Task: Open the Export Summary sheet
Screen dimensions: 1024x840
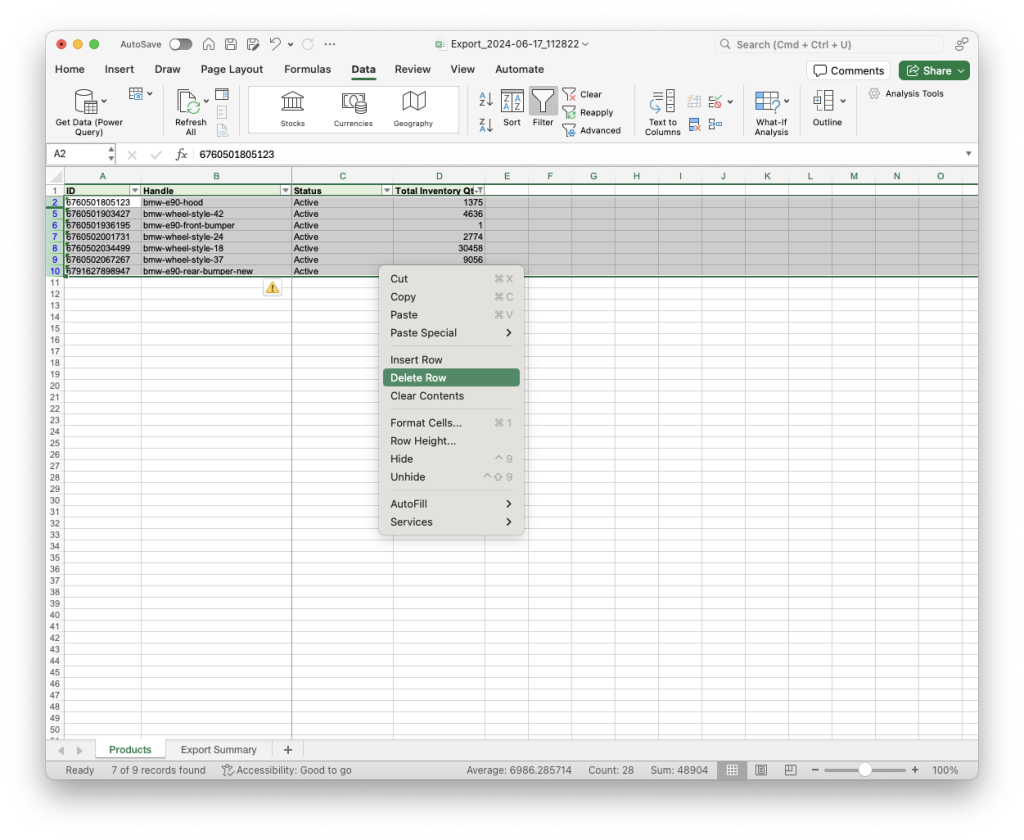Action: coord(218,749)
